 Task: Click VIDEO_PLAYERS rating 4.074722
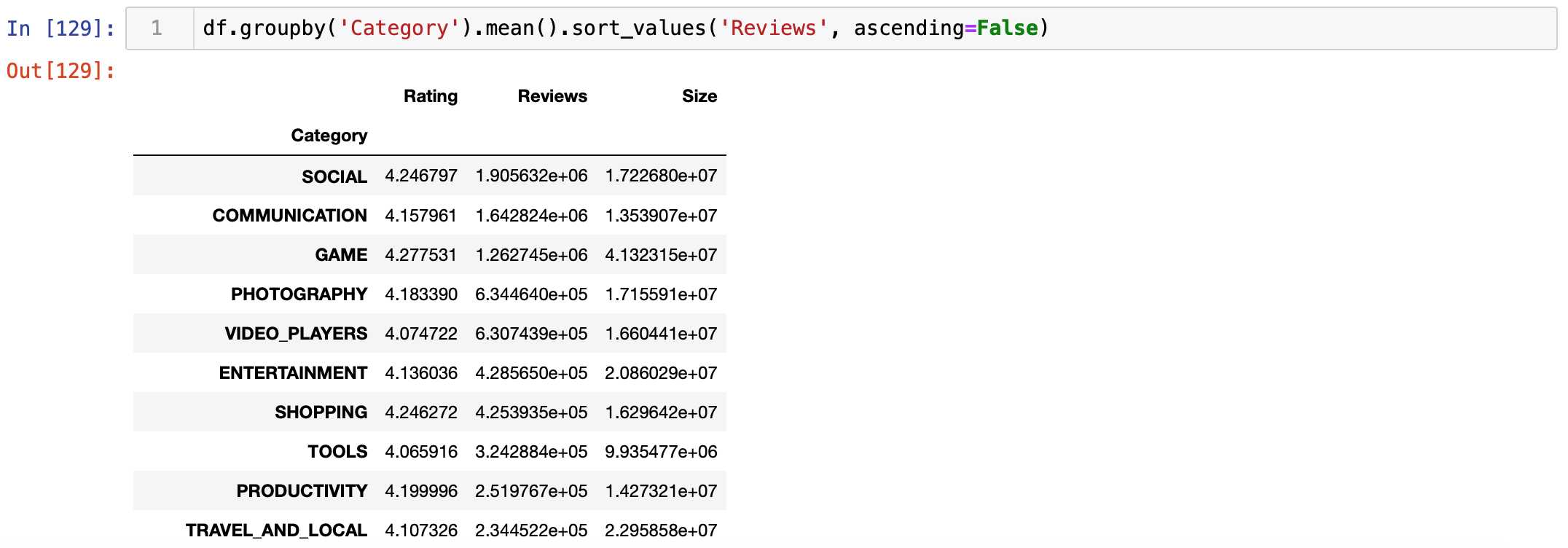click(x=421, y=334)
